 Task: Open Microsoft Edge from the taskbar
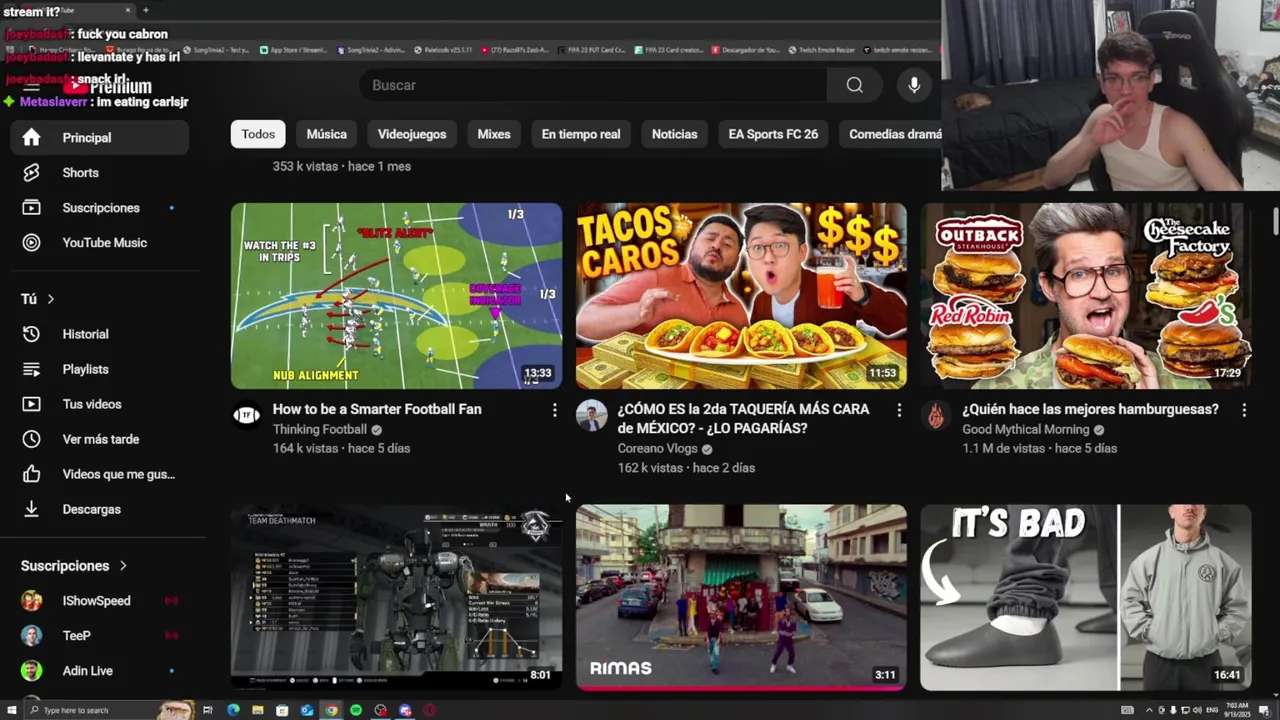[x=233, y=710]
